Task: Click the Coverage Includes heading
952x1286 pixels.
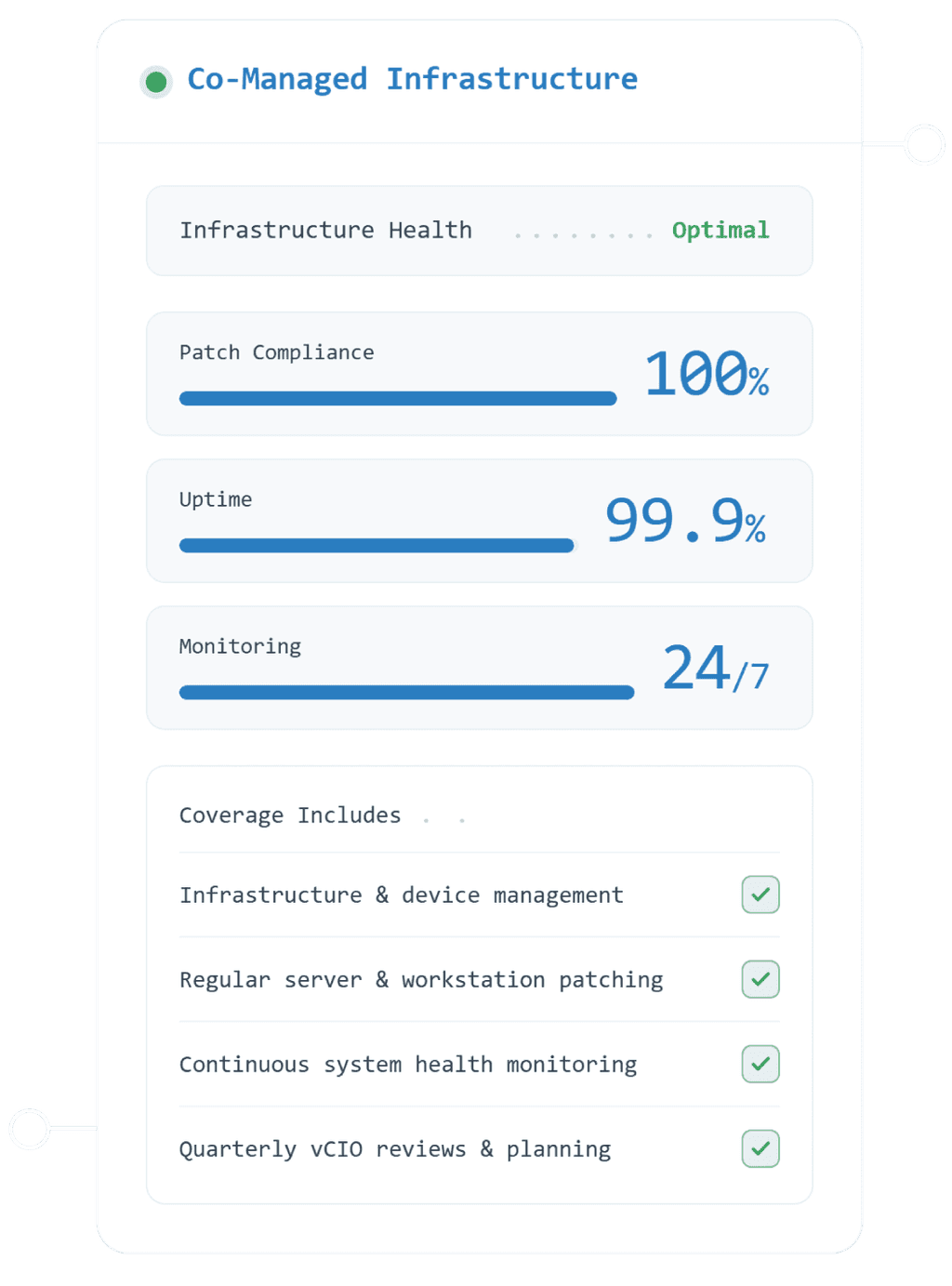Action: pos(290,815)
